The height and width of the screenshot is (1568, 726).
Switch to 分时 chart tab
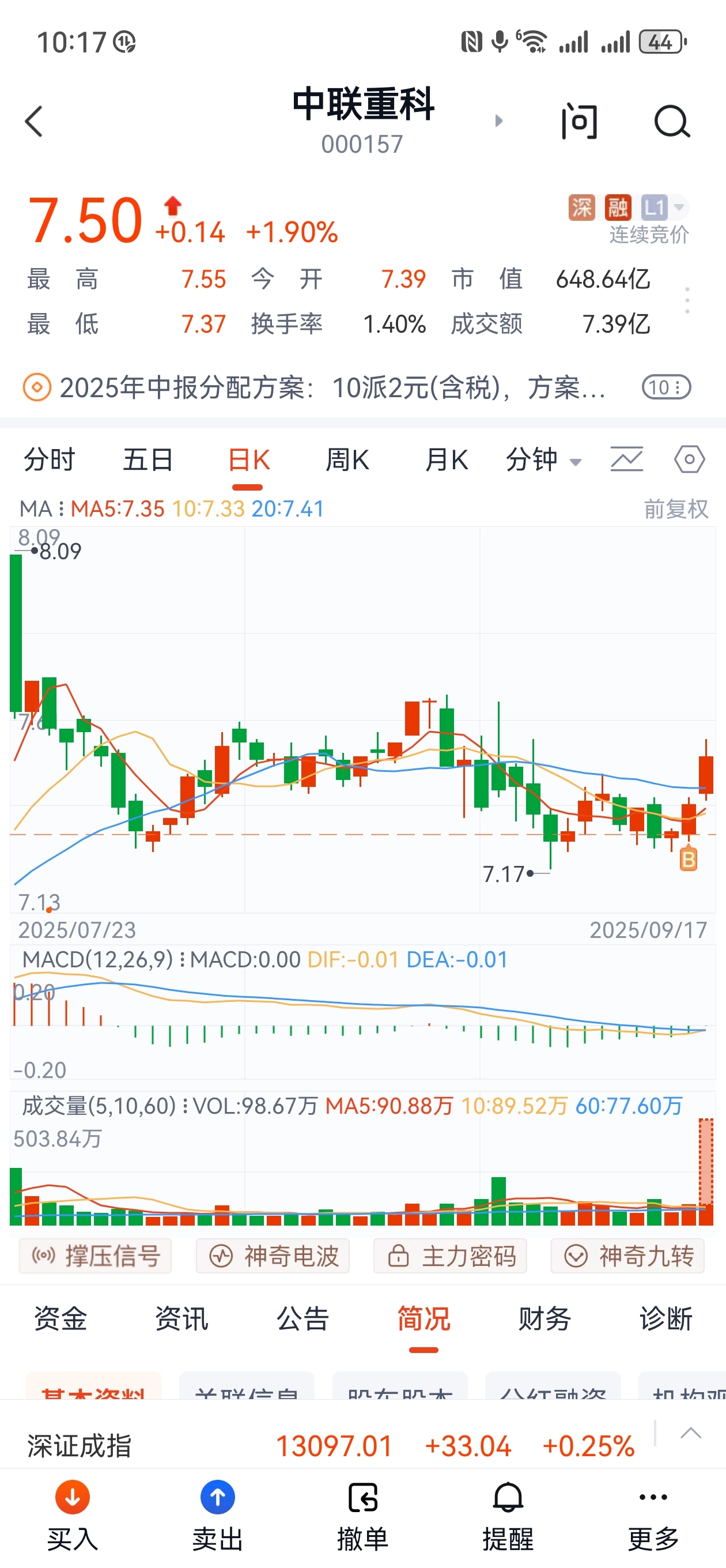pyautogui.click(x=50, y=459)
